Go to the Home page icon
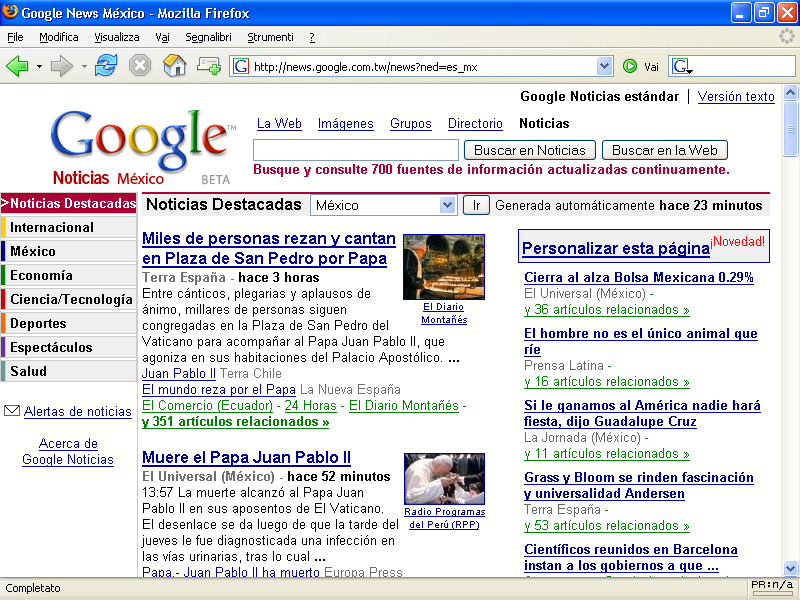 tap(174, 65)
